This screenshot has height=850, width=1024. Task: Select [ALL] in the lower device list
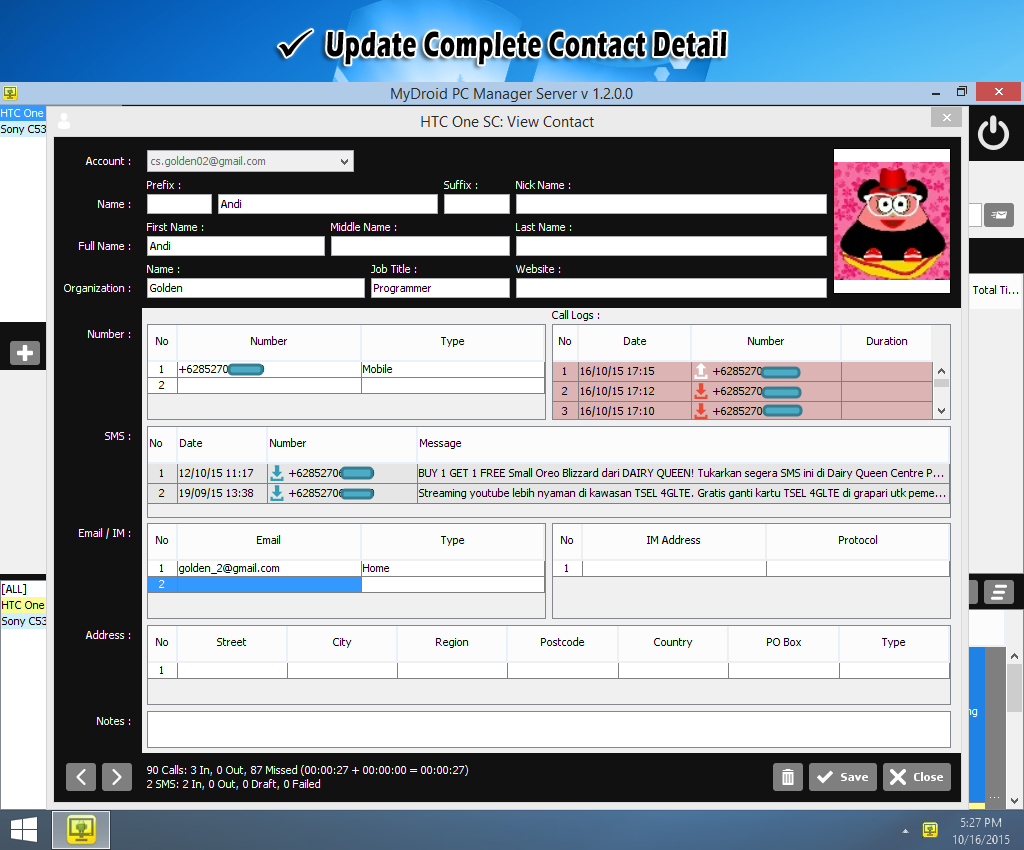coord(14,589)
